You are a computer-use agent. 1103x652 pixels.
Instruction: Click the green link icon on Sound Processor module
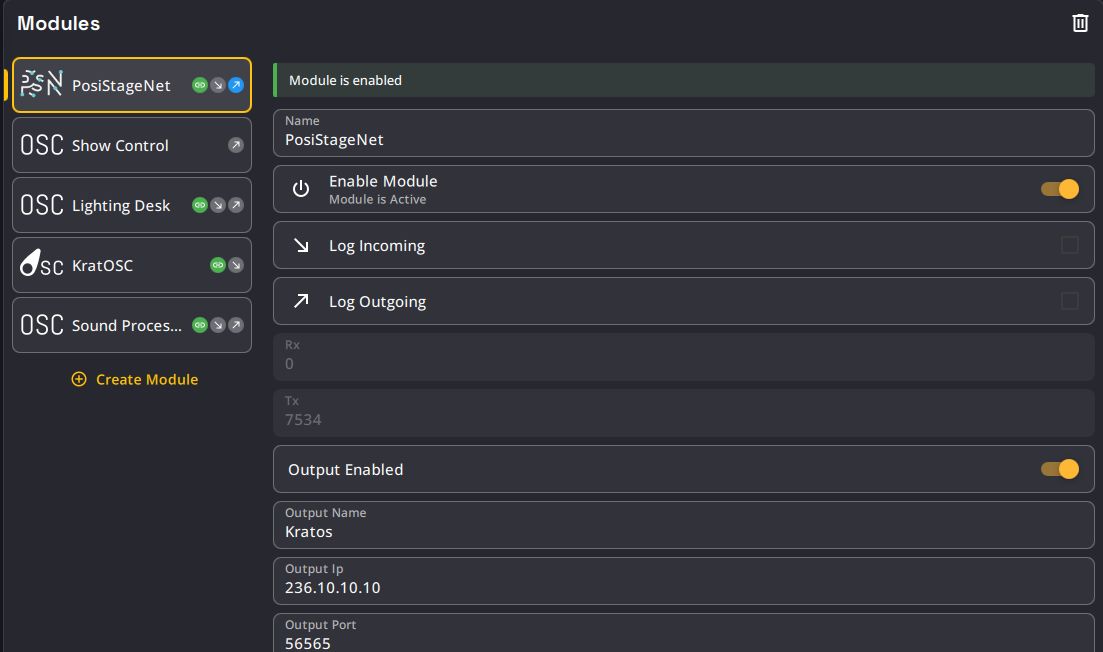(199, 326)
